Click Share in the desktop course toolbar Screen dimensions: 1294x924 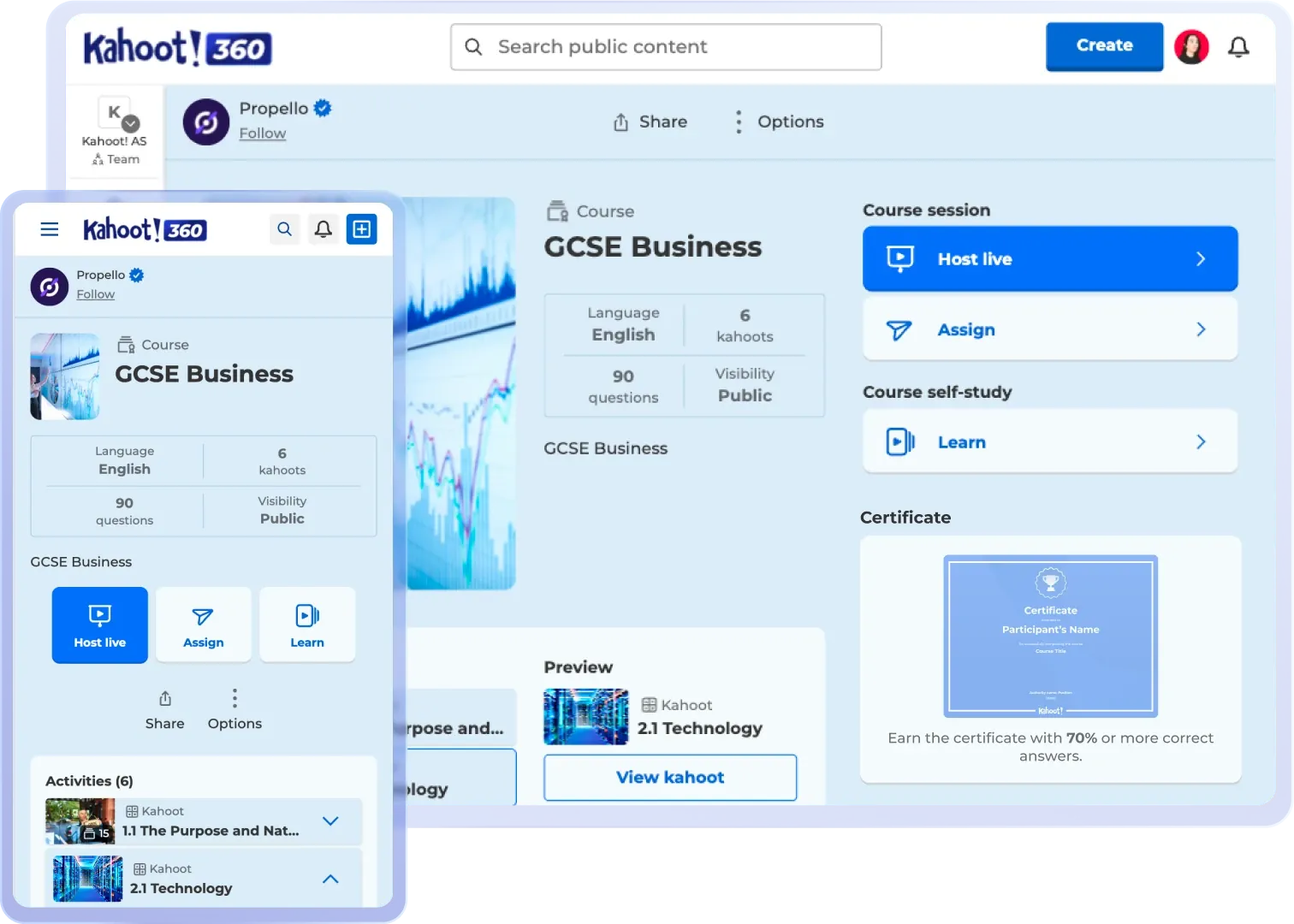650,122
